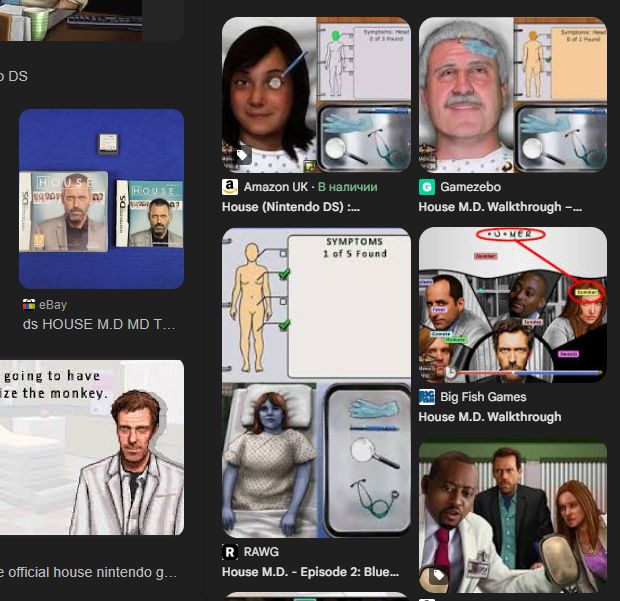Open the eBay House DS game cases thumbnail
620x601 pixels.
(101, 199)
